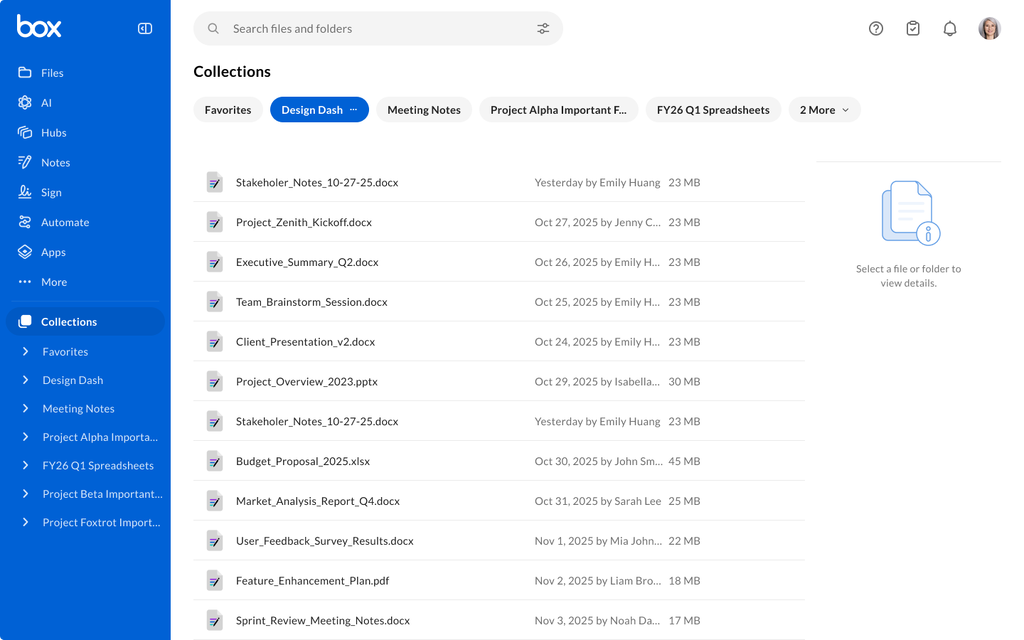Collapse the sidebar with the panel toggle icon
This screenshot has height=640, width=1024.
click(145, 28)
